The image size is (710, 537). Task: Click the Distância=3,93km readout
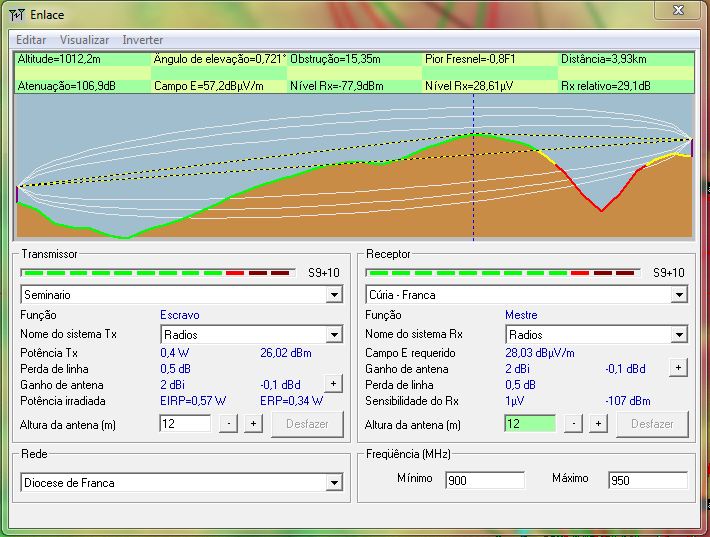(604, 59)
